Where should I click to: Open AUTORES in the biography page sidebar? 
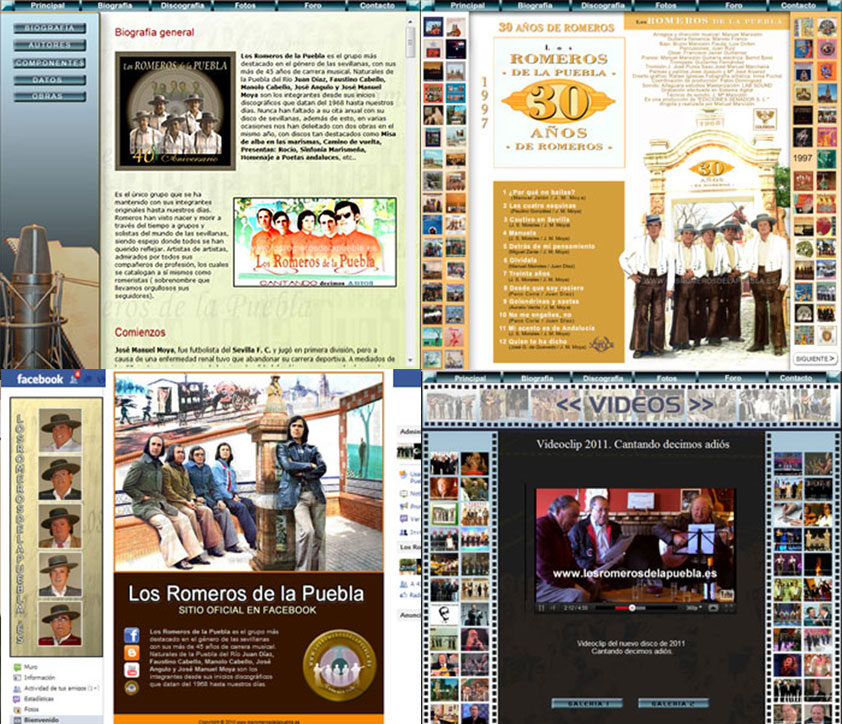pyautogui.click(x=49, y=45)
